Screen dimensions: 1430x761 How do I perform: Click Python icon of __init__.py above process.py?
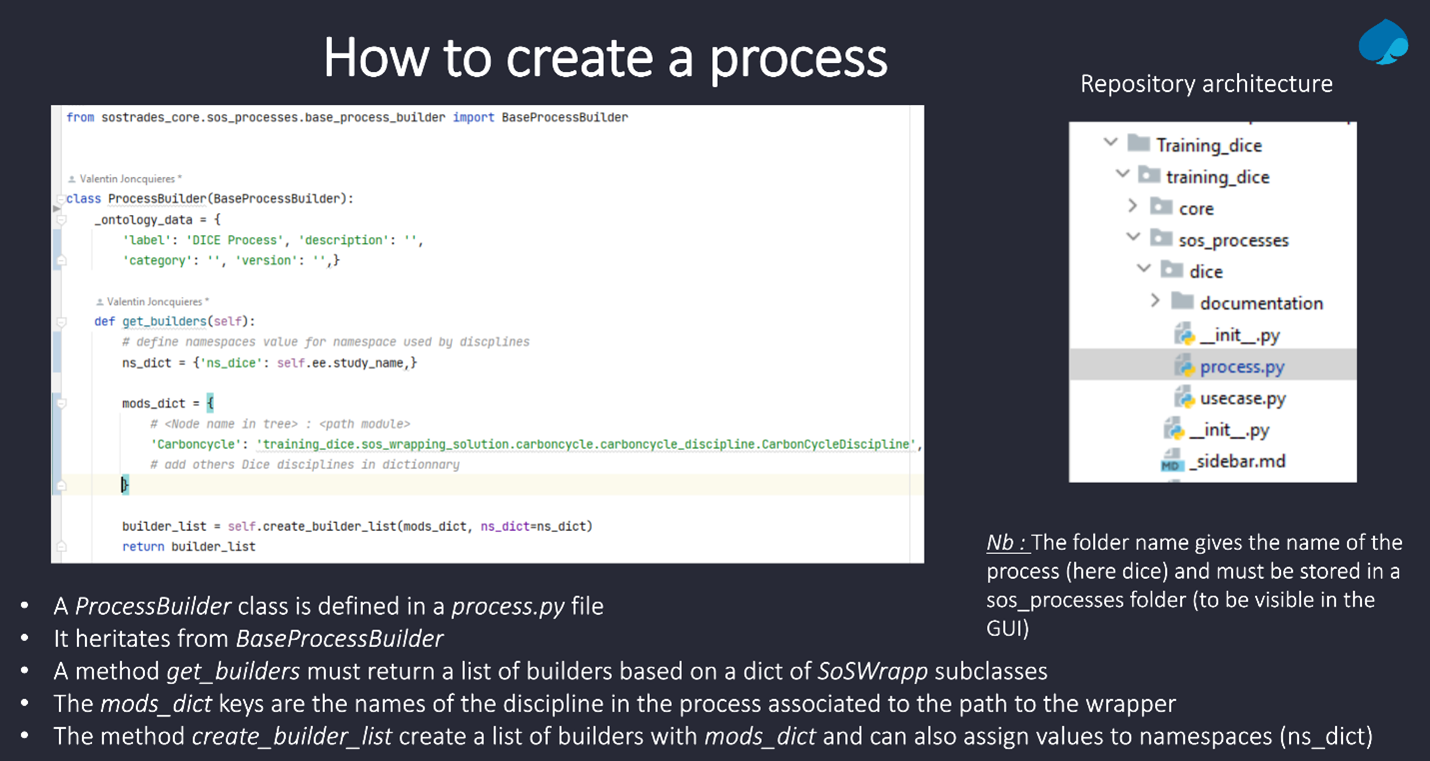[1184, 334]
